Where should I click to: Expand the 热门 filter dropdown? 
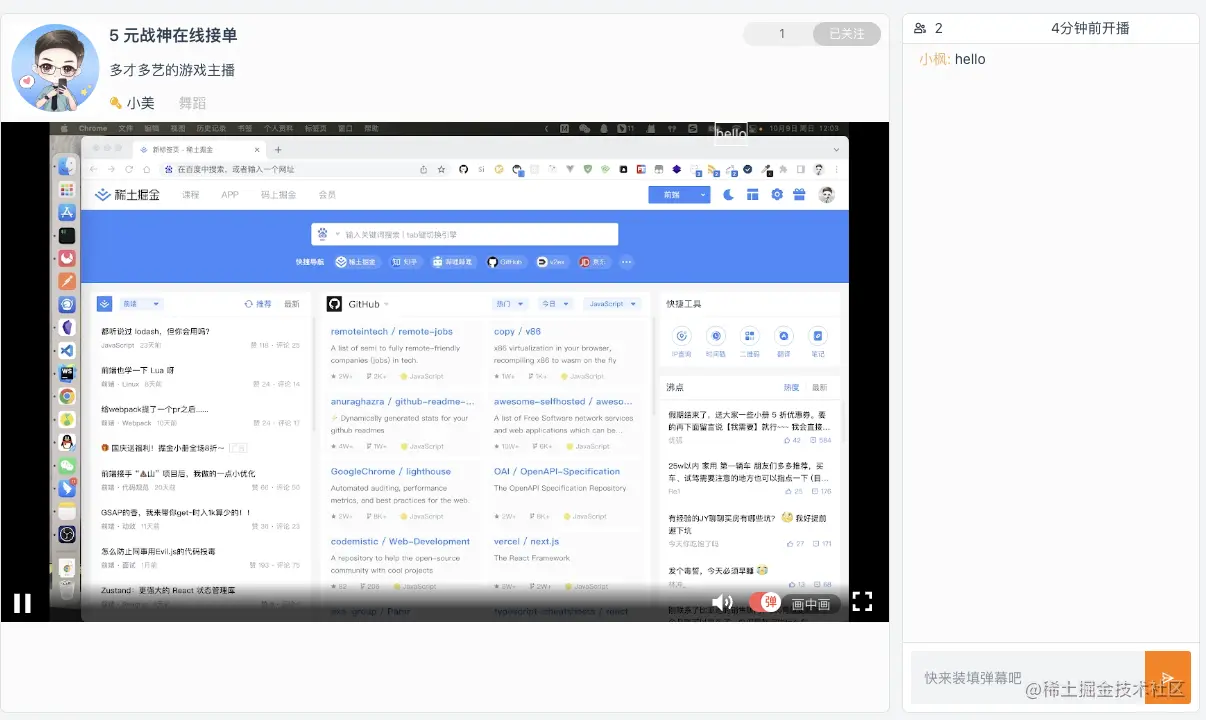[x=511, y=303]
